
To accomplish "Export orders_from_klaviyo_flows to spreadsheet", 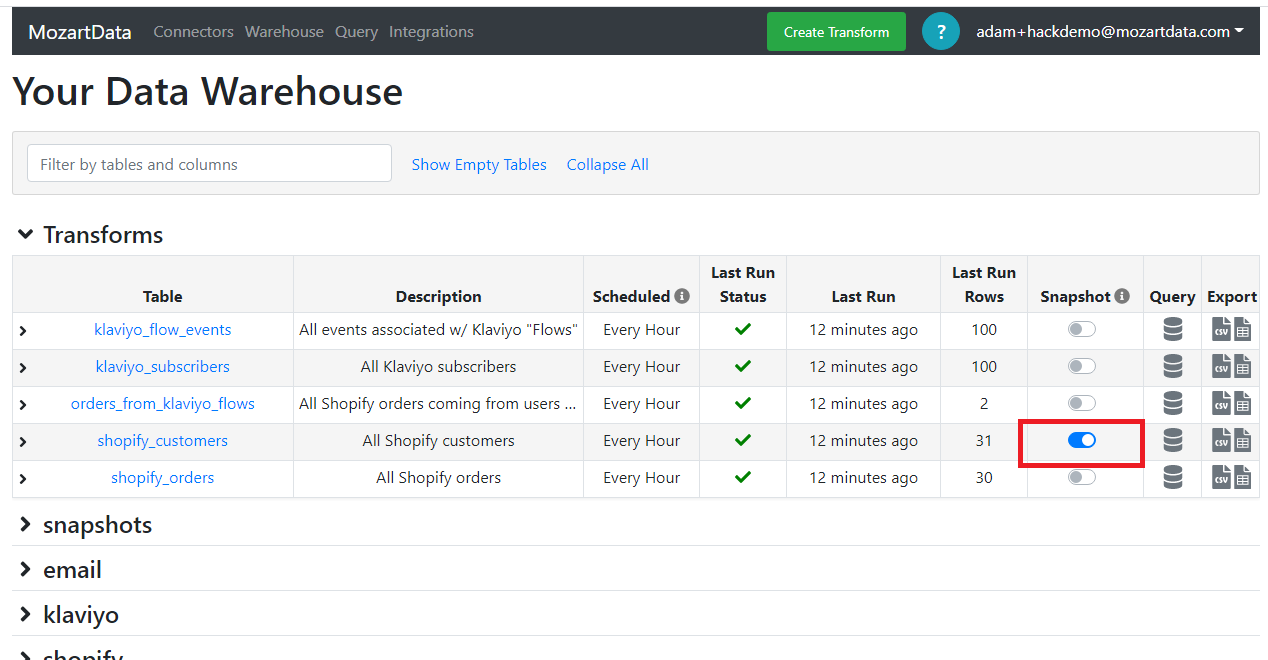I will tap(1242, 403).
